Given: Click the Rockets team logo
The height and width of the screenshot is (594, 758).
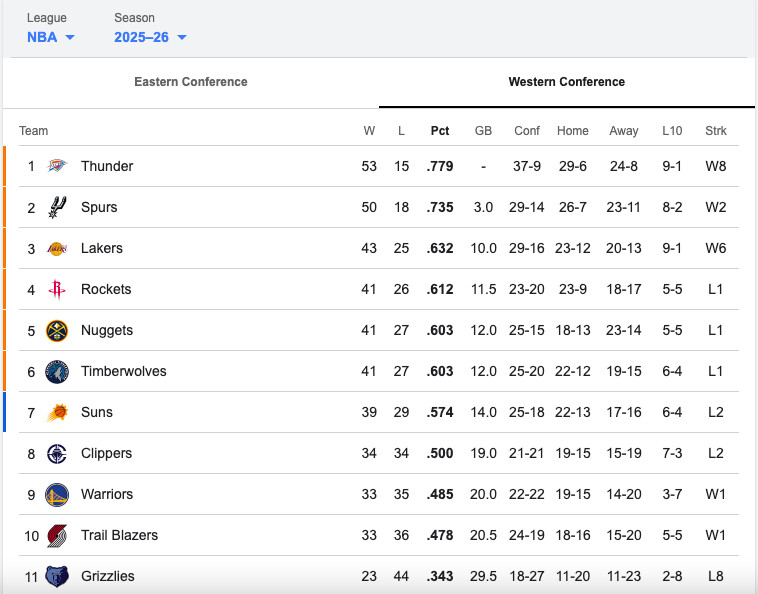Looking at the screenshot, I should pos(57,289).
